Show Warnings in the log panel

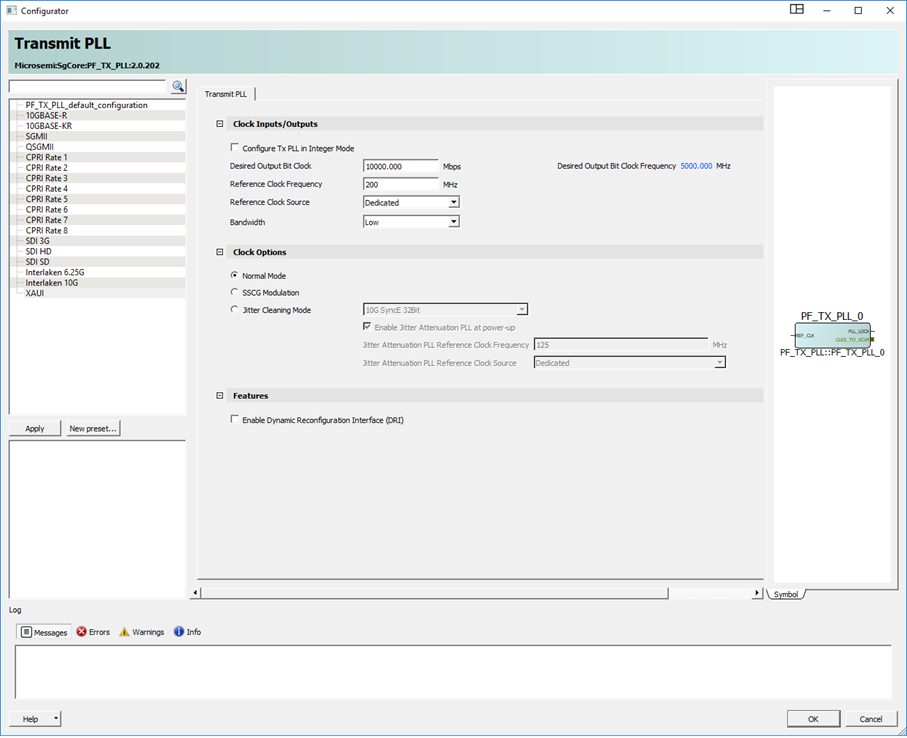coord(141,632)
